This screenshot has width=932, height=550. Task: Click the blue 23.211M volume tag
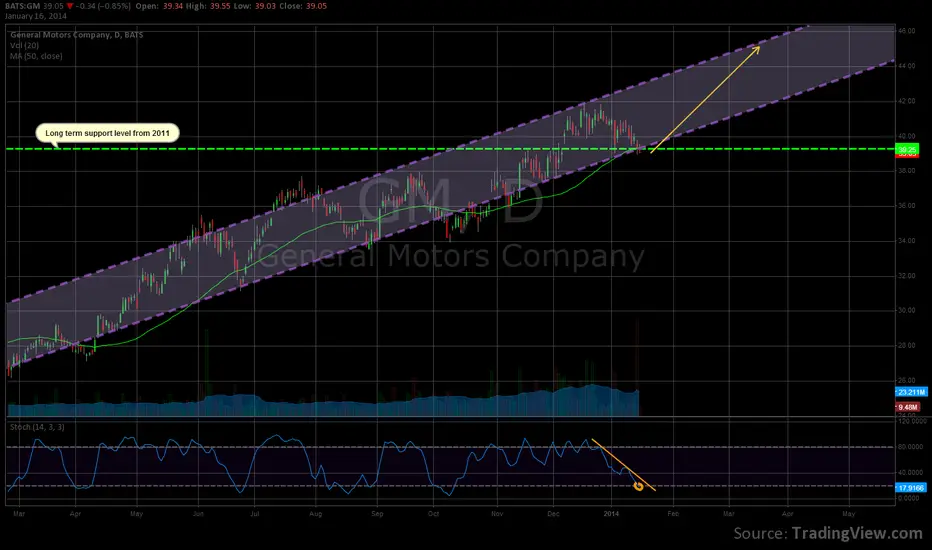[911, 392]
